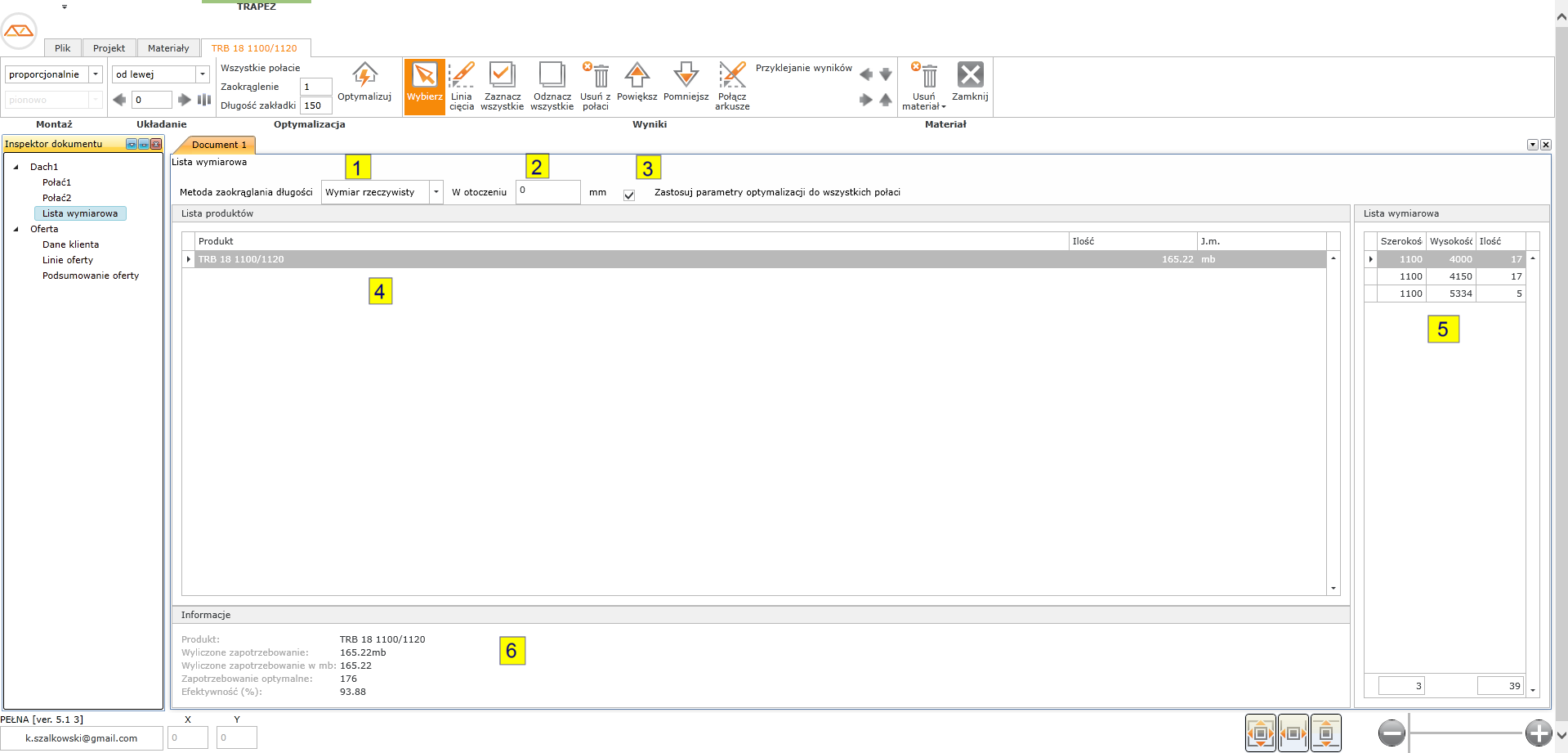Open the od lewej dropdown
Image resolution: width=1568 pixels, height=753 pixels.
(x=203, y=74)
